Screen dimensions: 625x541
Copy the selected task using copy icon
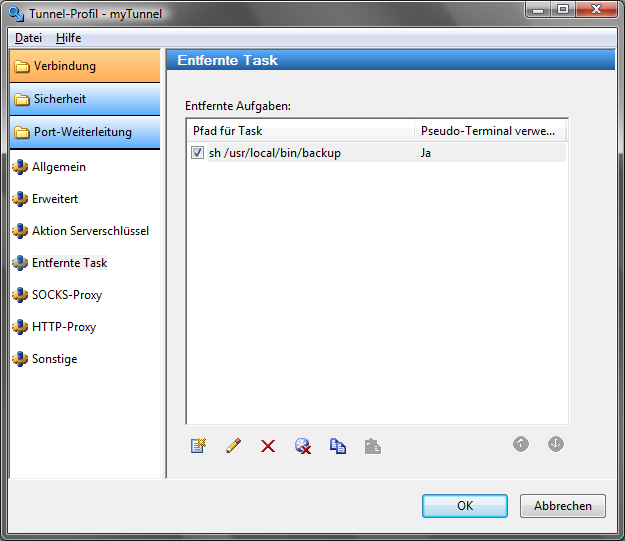pos(338,446)
